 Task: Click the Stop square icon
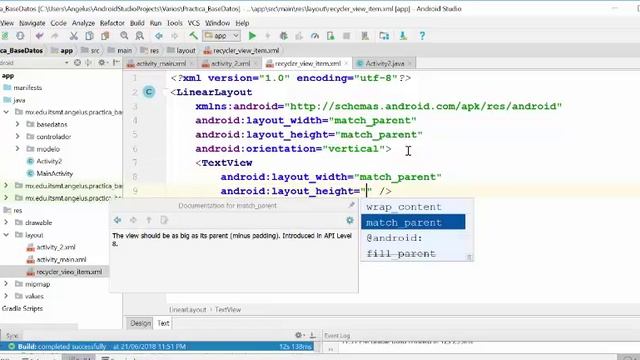tap(347, 36)
